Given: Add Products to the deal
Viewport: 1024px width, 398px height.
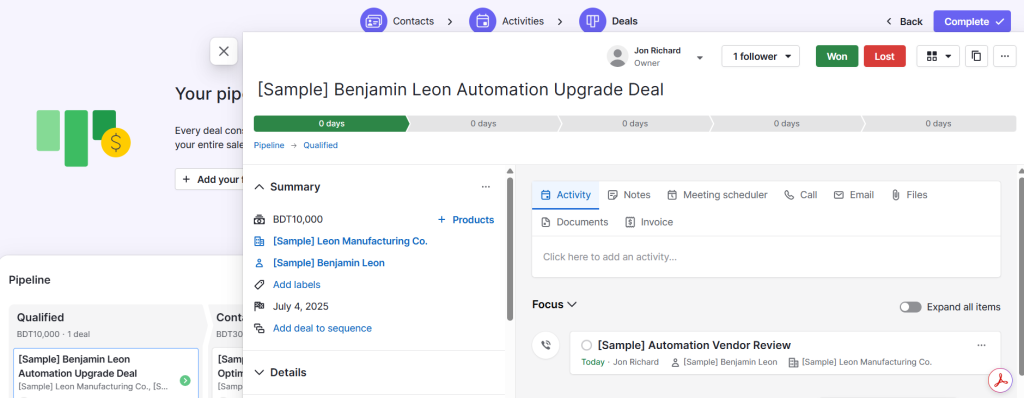Looking at the screenshot, I should point(466,220).
